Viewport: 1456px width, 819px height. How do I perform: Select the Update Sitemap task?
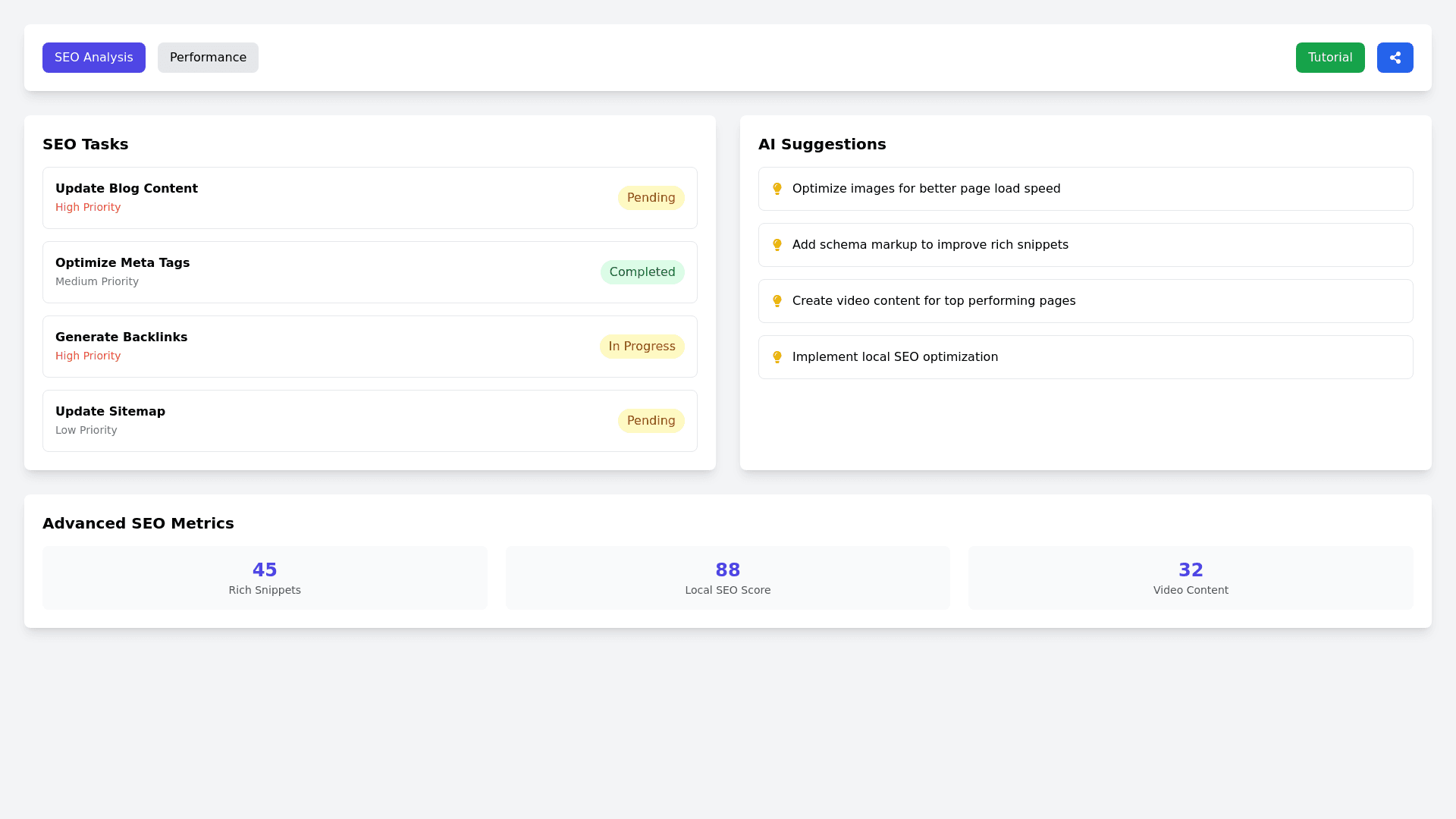click(x=111, y=412)
